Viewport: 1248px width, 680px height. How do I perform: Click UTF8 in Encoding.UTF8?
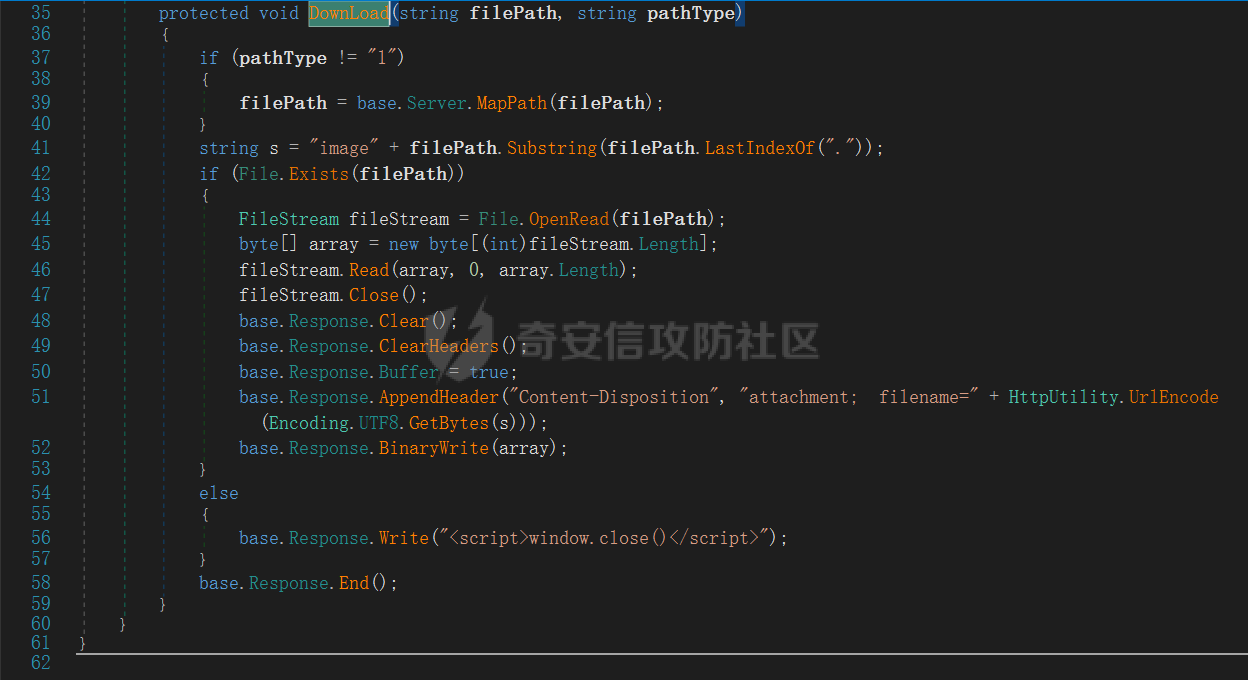(379, 423)
